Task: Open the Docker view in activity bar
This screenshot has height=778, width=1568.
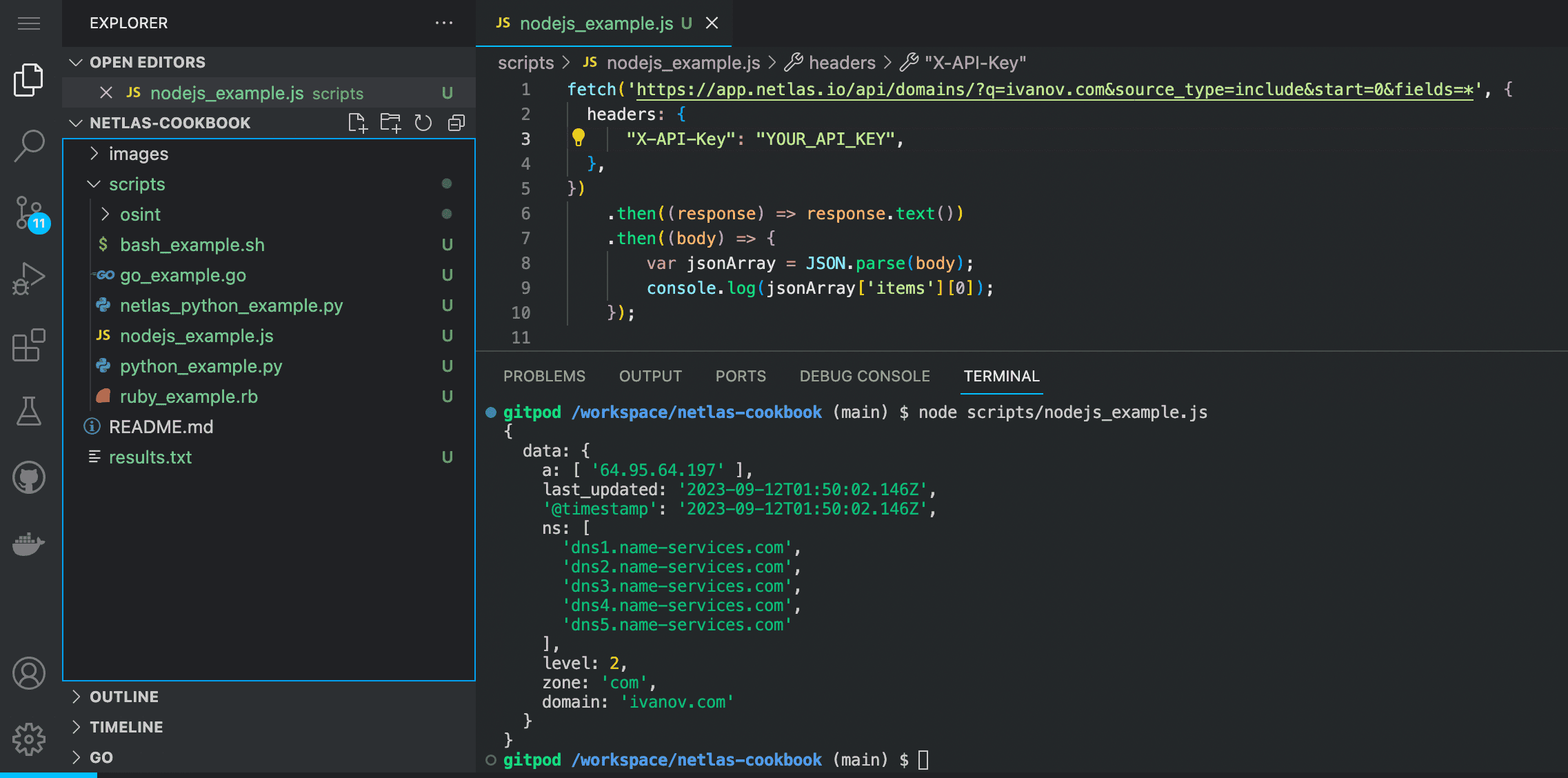Action: (29, 543)
